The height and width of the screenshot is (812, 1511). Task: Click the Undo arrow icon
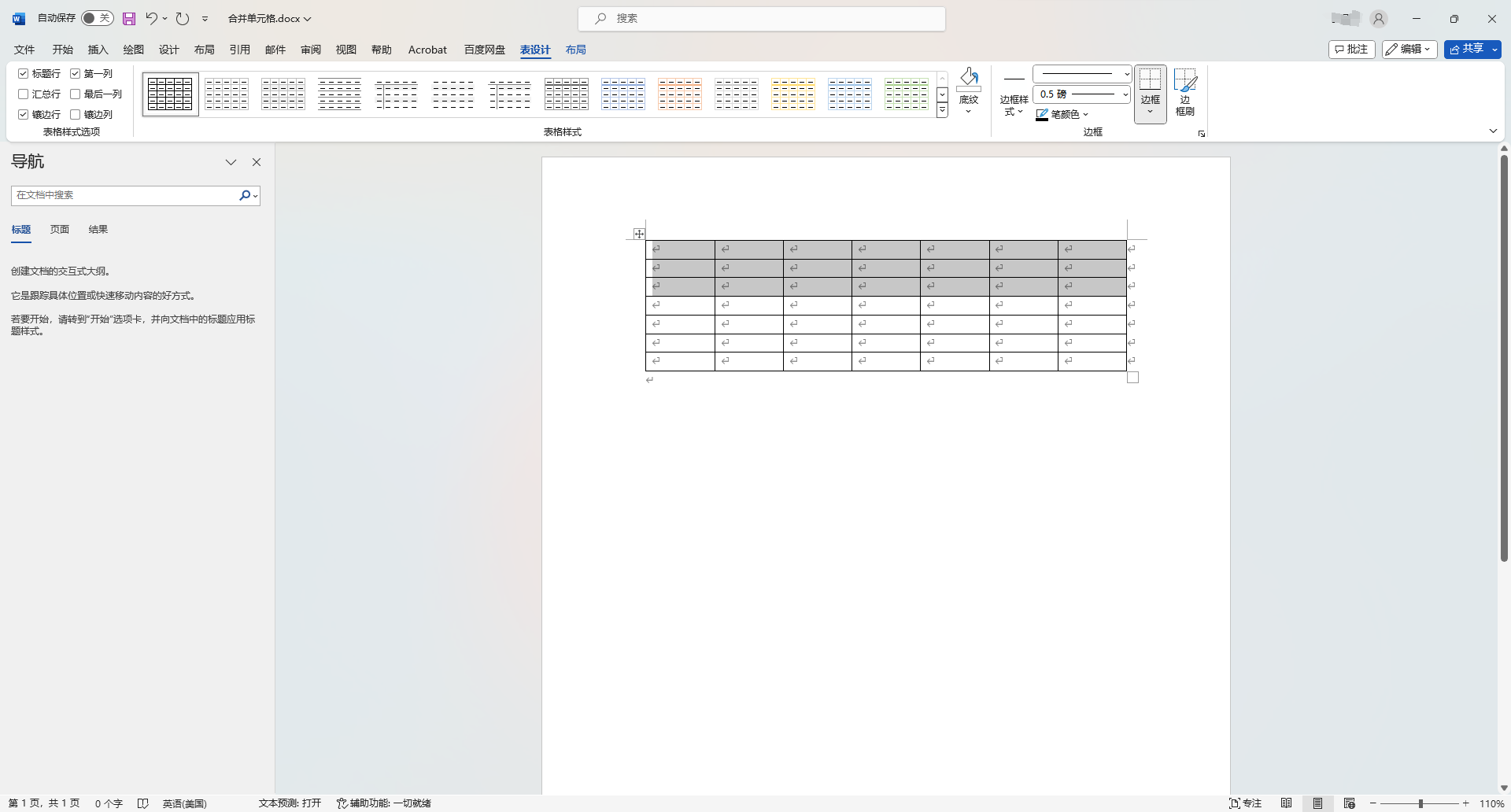click(151, 18)
